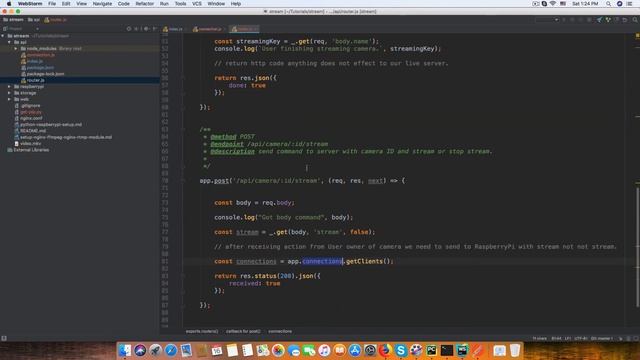Open the Run menu
The height and width of the screenshot is (360, 640).
tap(164, 4)
